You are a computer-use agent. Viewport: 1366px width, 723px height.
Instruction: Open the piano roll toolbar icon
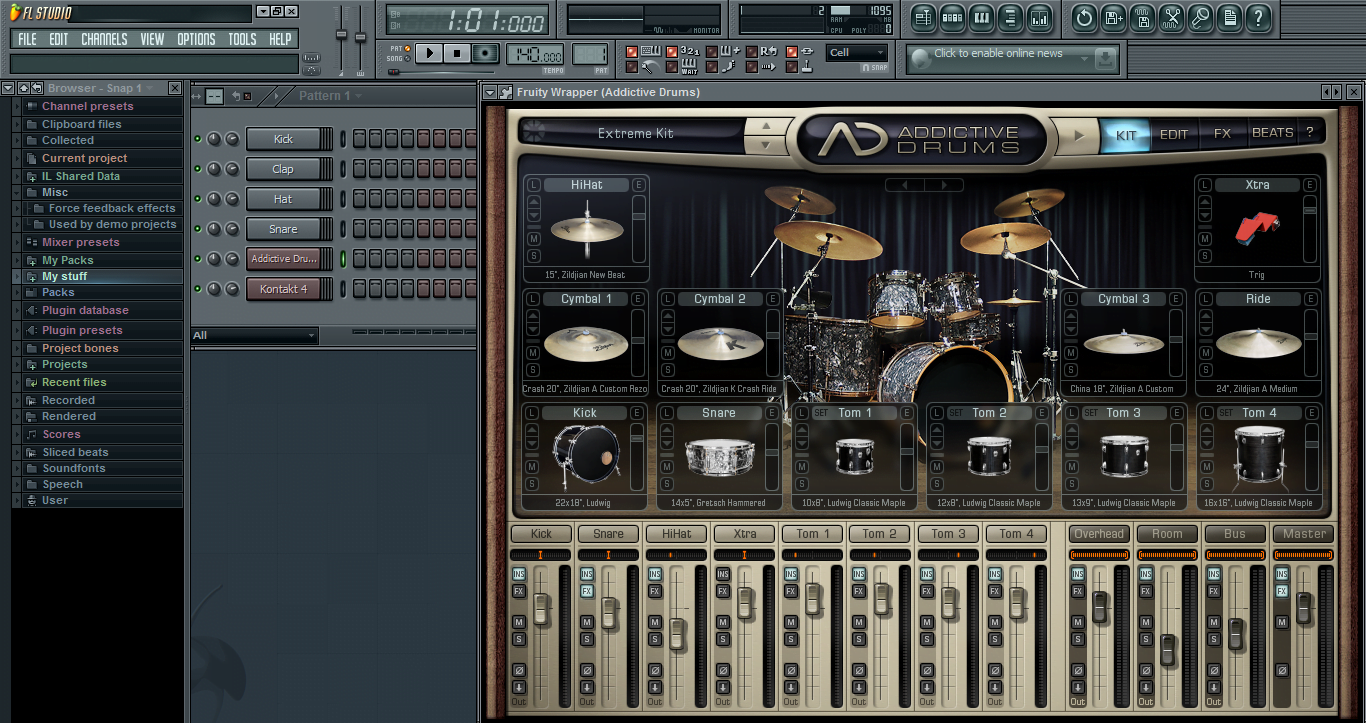pos(981,17)
